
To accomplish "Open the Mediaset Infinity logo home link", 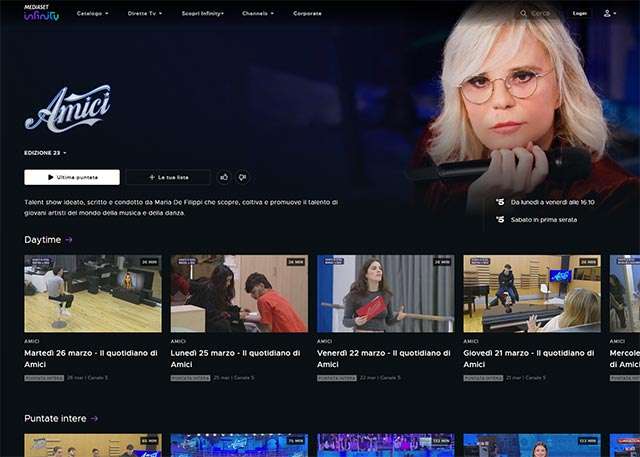I will pos(41,13).
